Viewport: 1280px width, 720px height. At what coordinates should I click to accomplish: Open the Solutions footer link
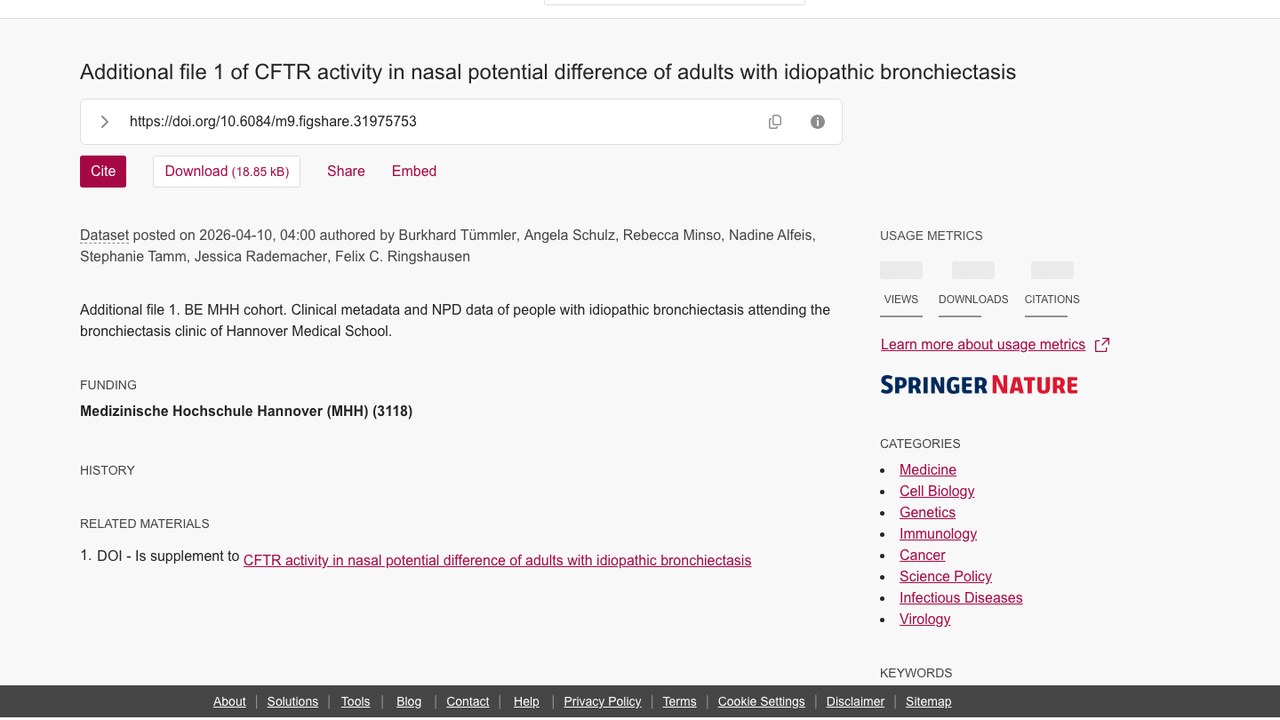[293, 702]
